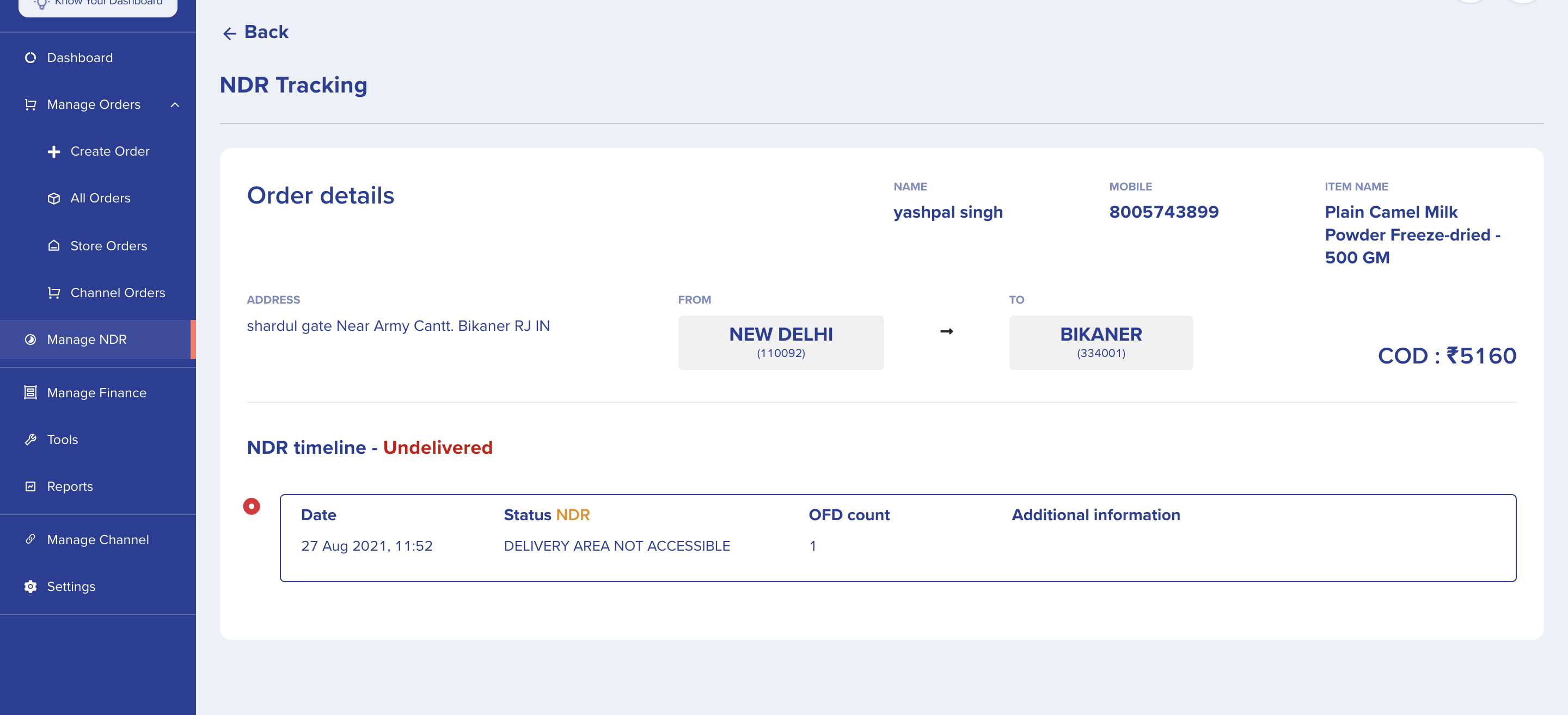1568x715 pixels.
Task: Open Manage Finance menu item
Action: (96, 392)
